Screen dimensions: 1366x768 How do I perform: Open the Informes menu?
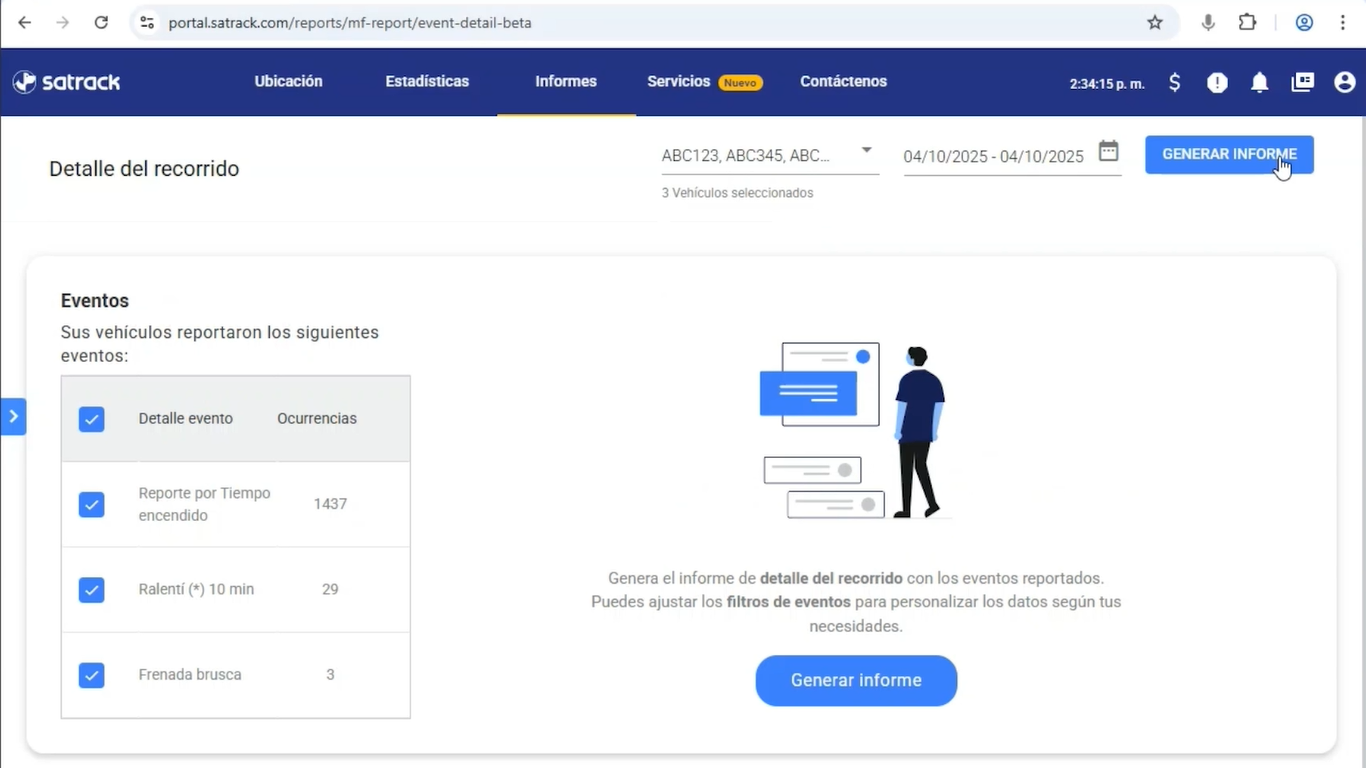(x=566, y=82)
